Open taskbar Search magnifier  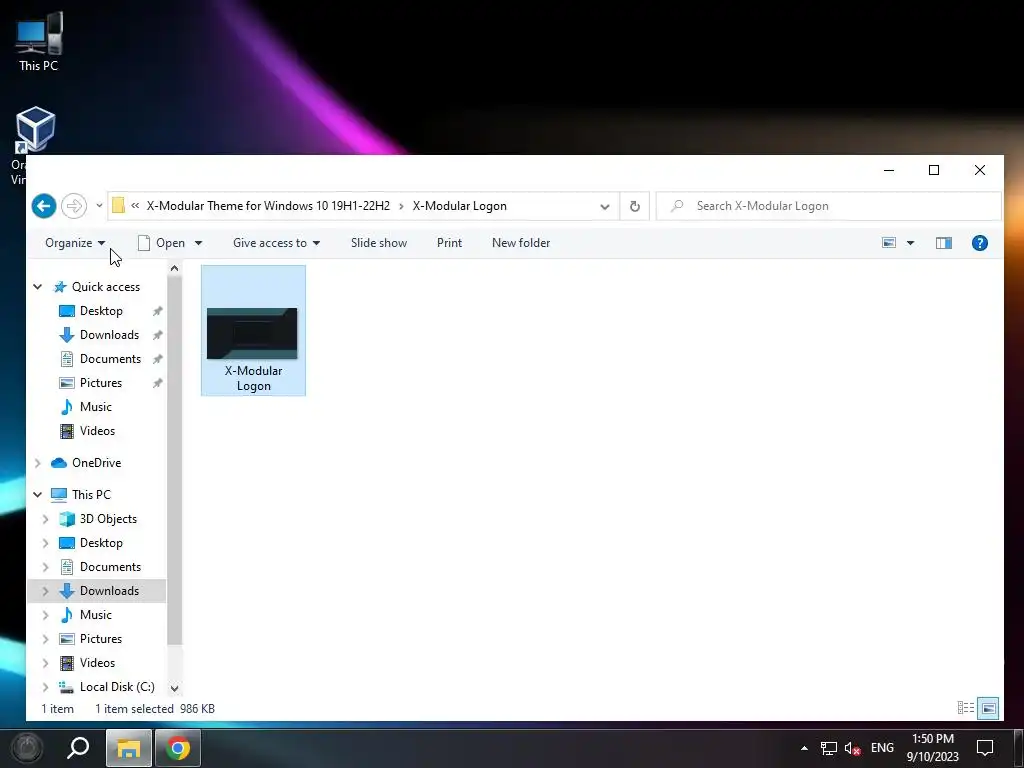coord(78,748)
